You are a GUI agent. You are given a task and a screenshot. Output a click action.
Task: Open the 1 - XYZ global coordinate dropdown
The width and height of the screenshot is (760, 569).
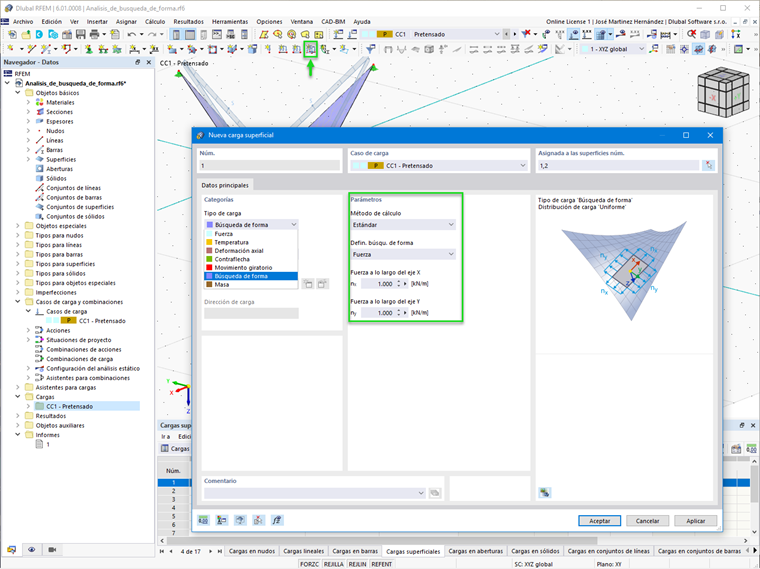tap(613, 49)
